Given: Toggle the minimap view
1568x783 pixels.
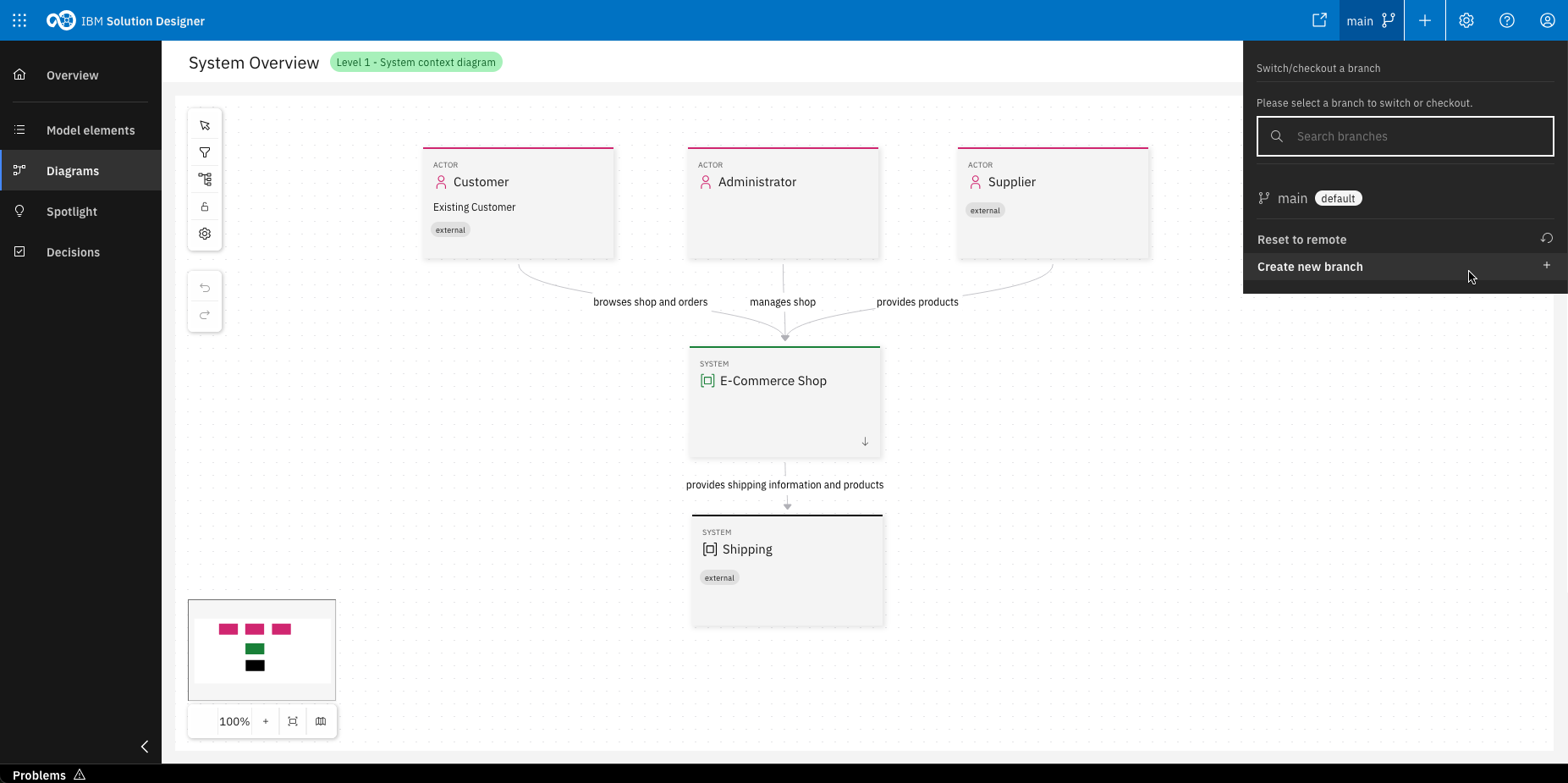Looking at the screenshot, I should coord(320,721).
